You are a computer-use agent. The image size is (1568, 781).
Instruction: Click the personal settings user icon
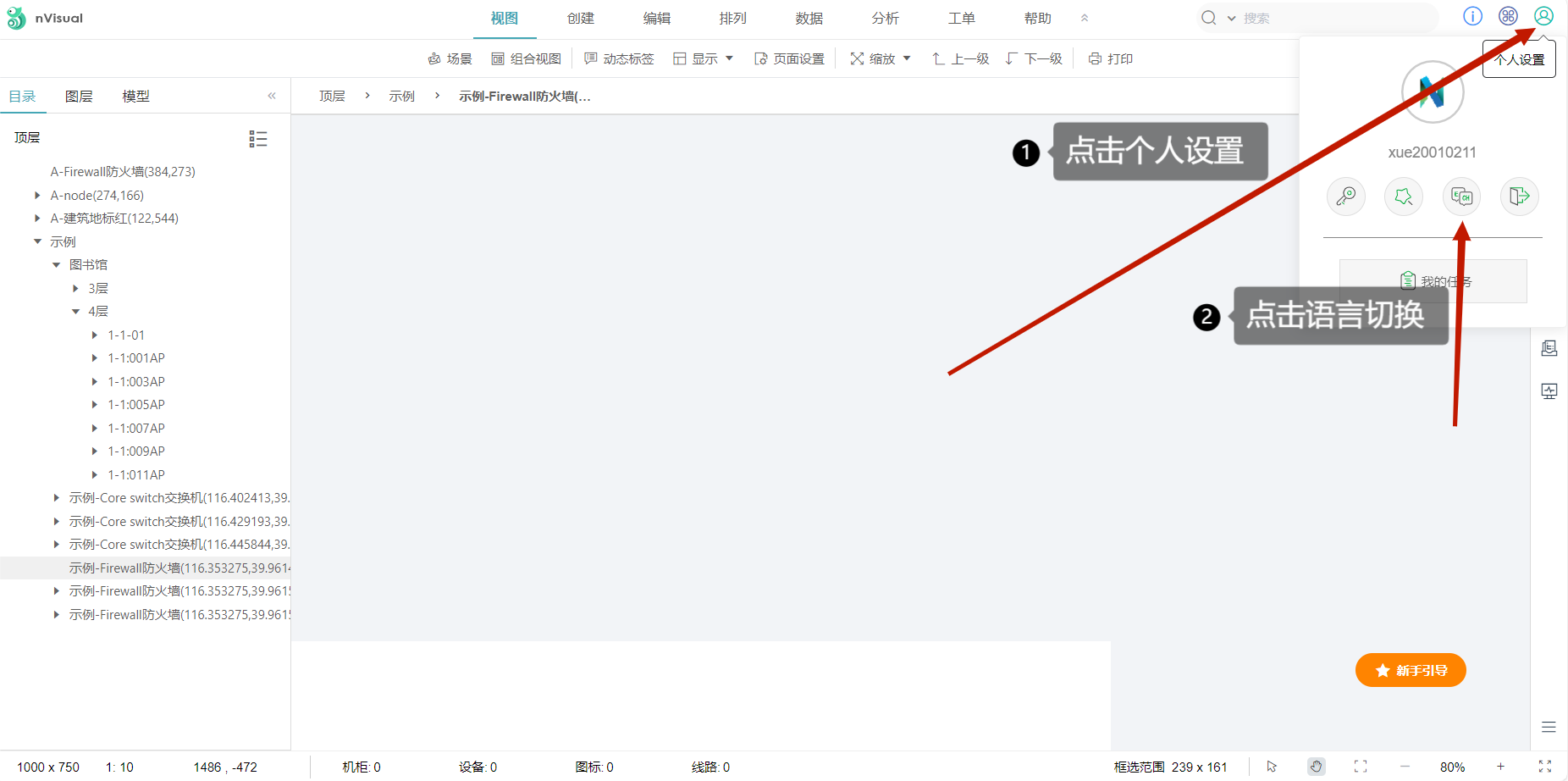click(1543, 17)
